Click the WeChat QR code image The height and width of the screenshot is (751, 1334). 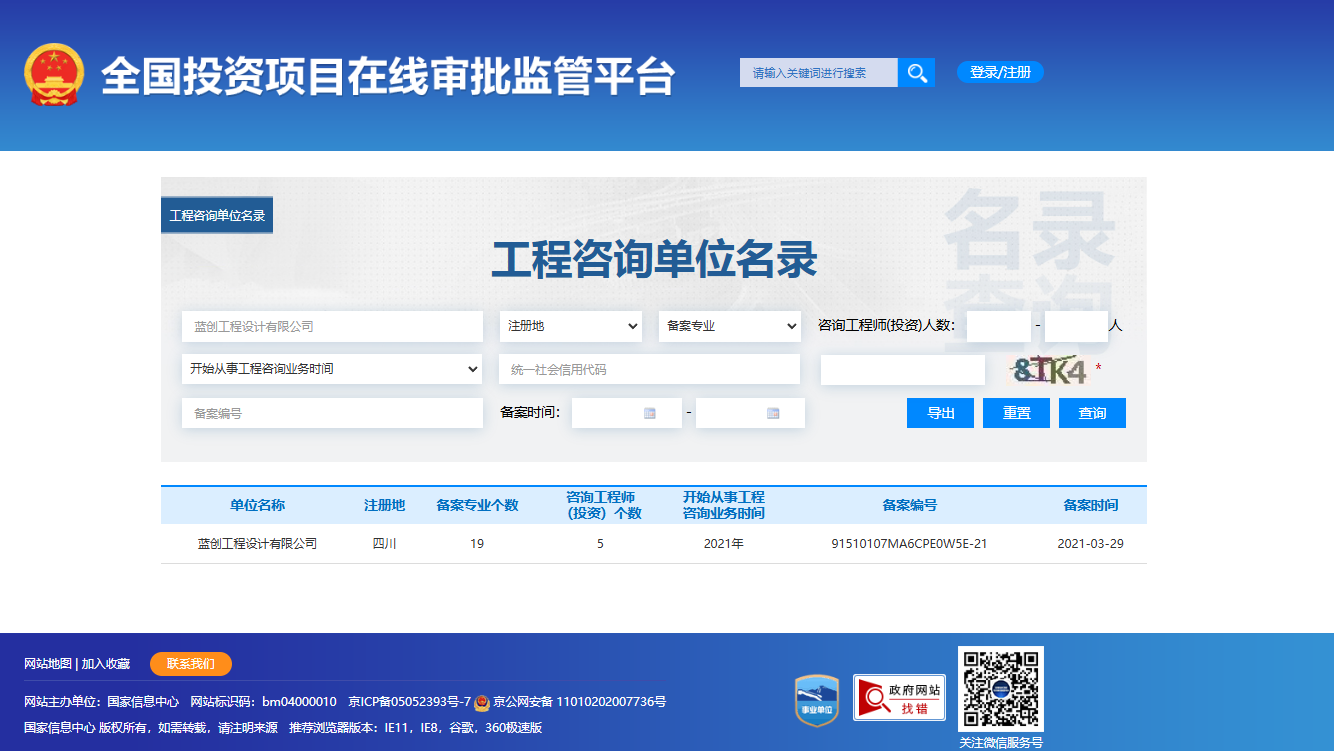pyautogui.click(x=1001, y=689)
